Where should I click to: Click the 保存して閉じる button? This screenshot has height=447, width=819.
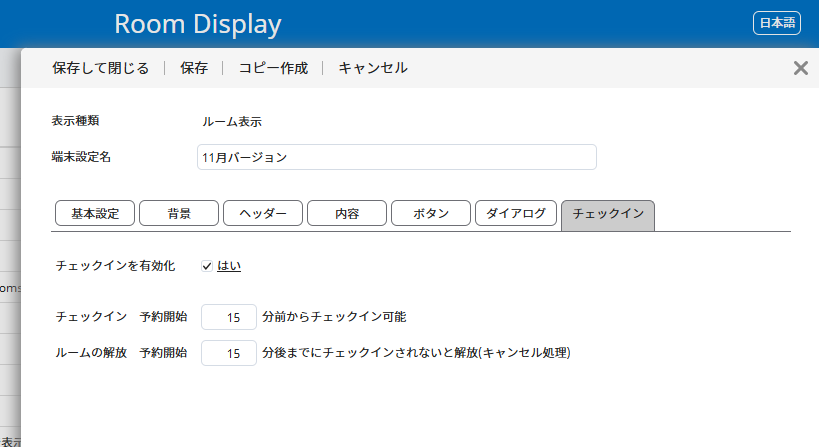point(100,68)
